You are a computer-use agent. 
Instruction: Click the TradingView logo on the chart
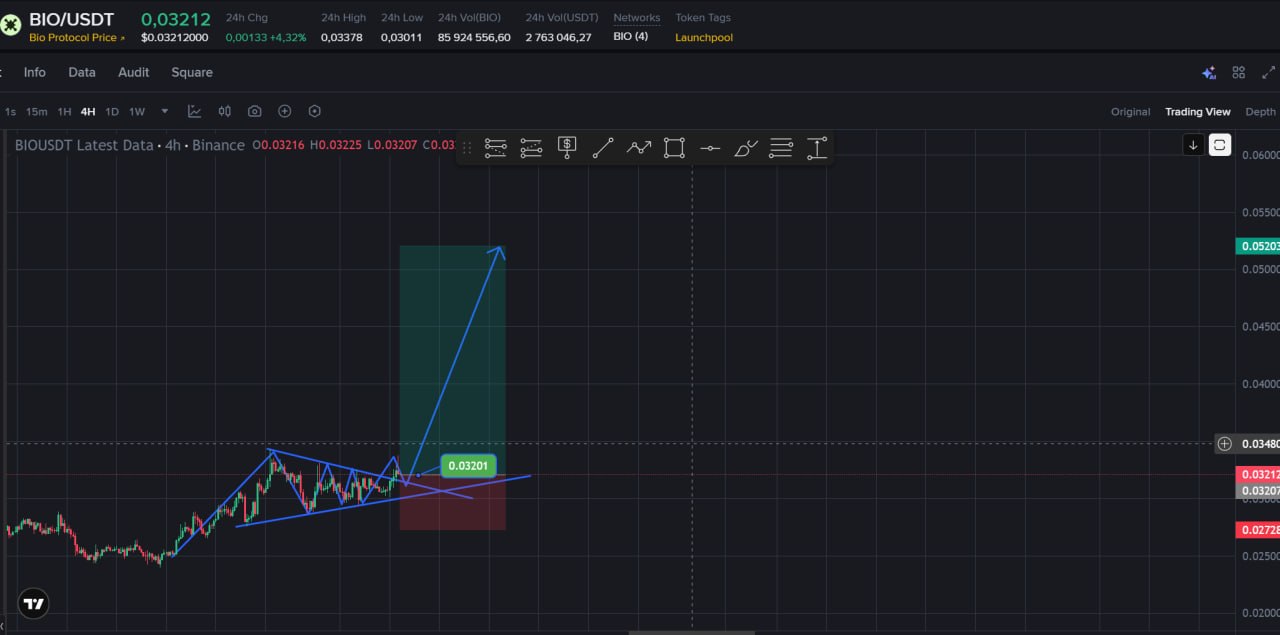coord(33,603)
